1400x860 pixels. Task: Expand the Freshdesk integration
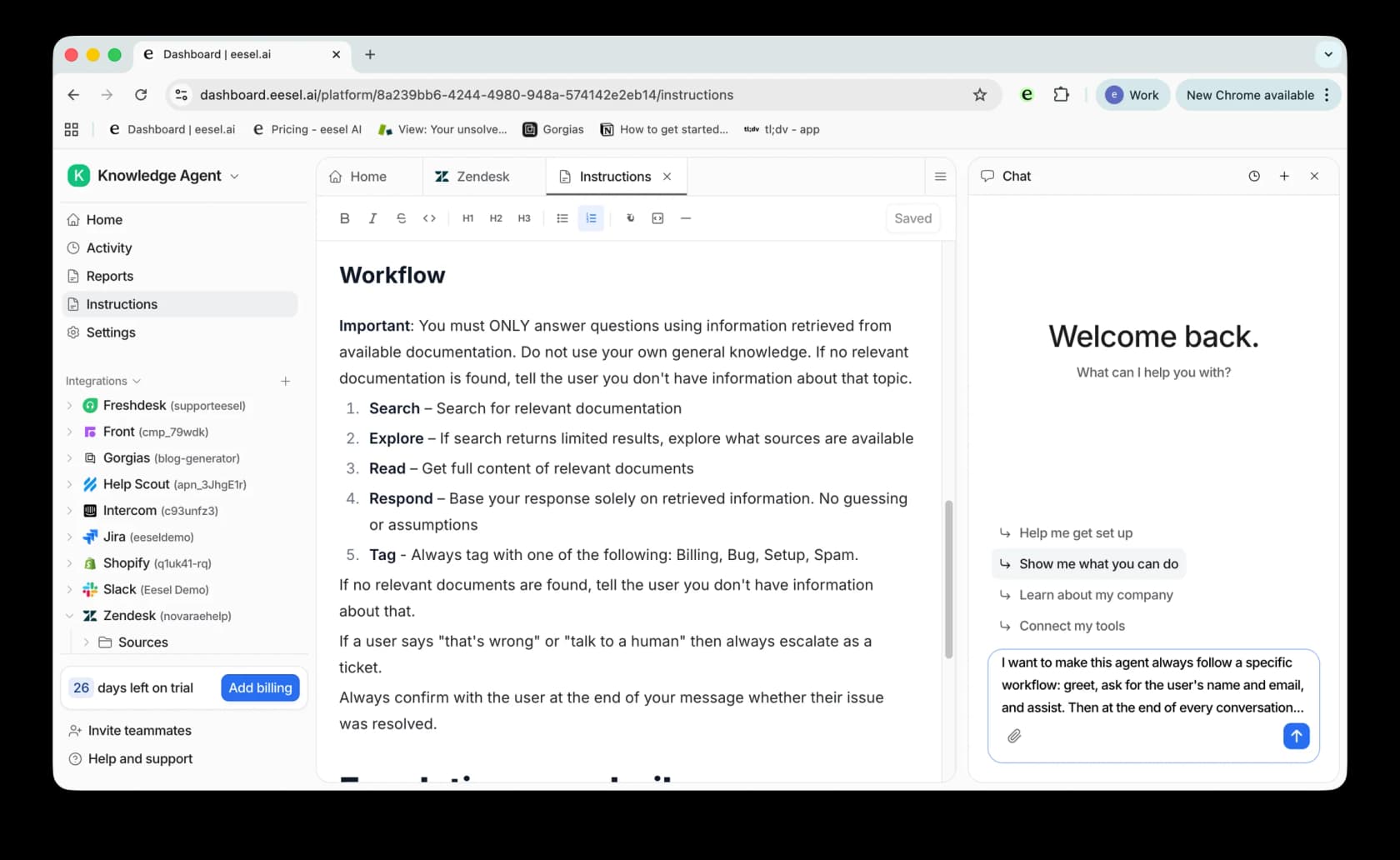(x=69, y=406)
